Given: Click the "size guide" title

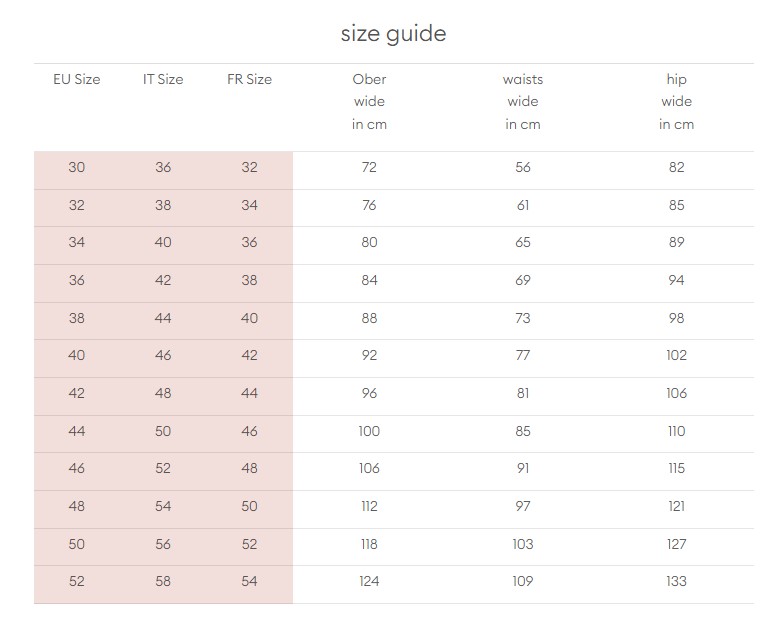Looking at the screenshot, I should point(393,34).
